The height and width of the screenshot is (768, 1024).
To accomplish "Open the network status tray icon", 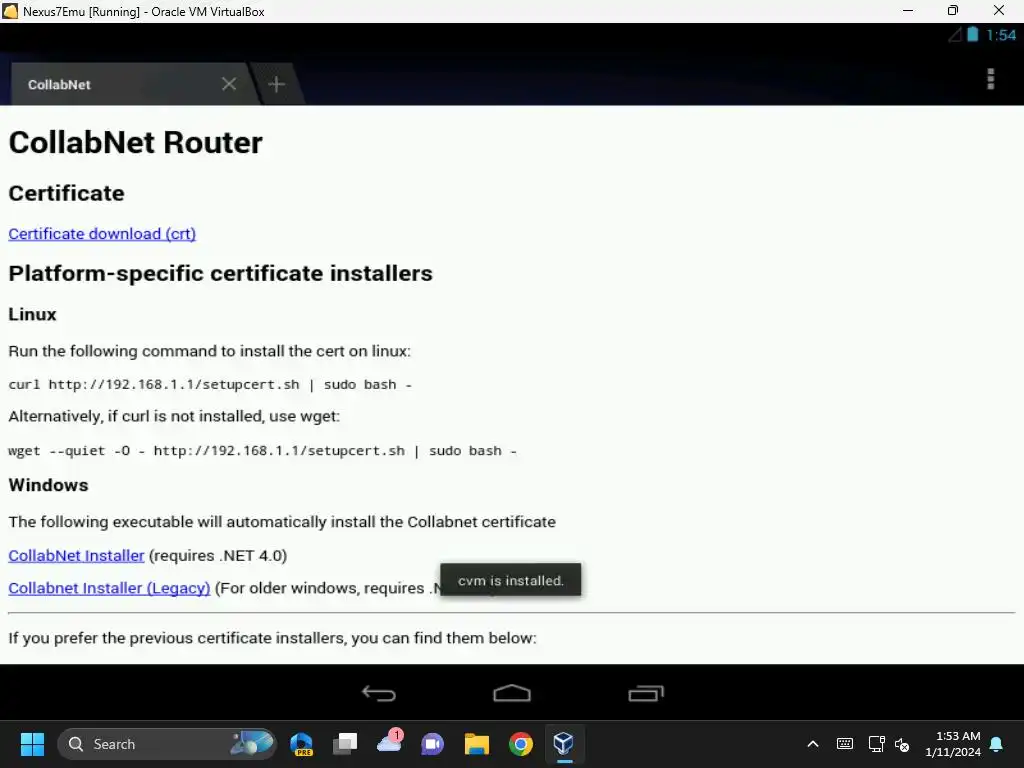I will (876, 744).
